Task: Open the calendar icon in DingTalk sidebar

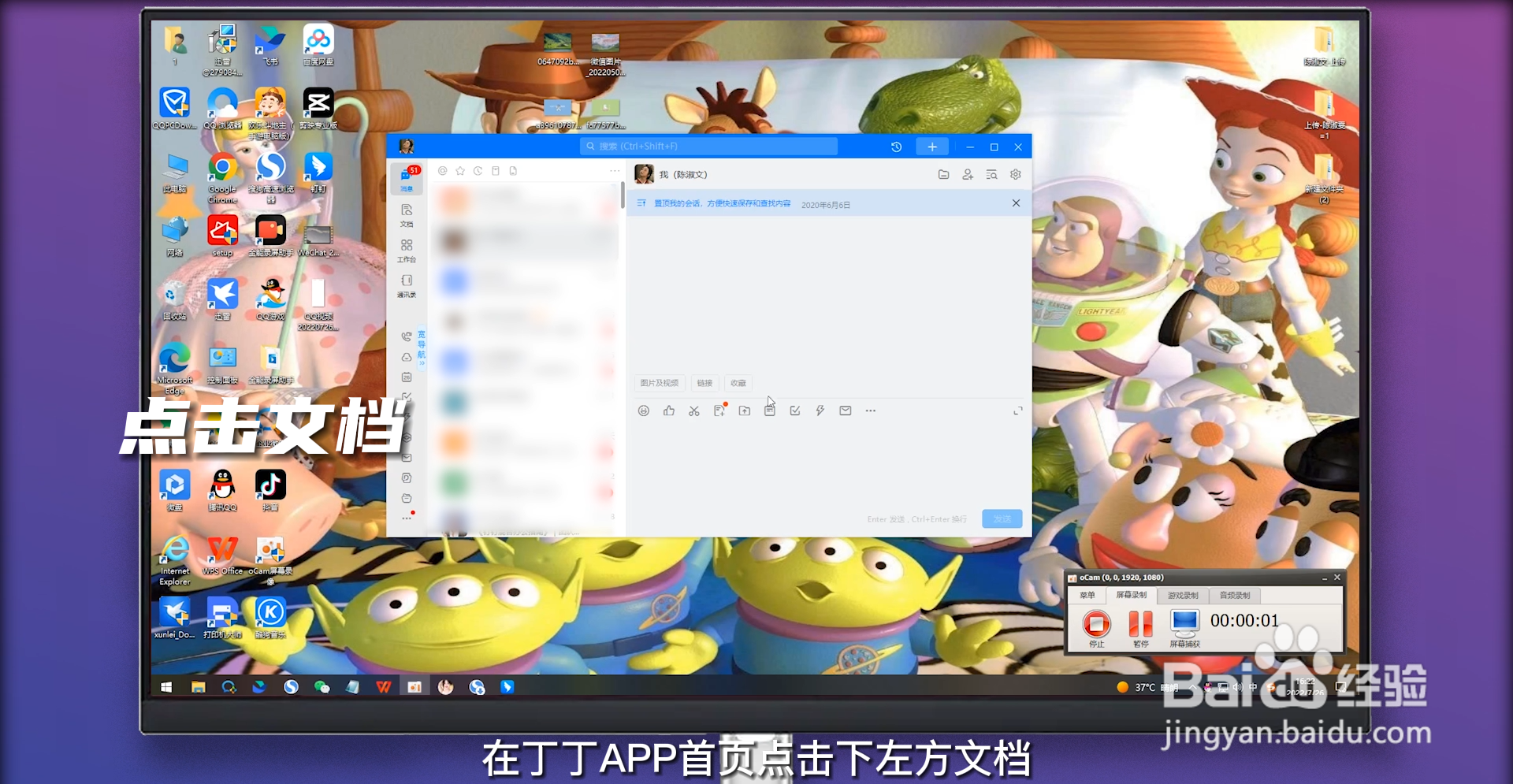Action: (407, 377)
